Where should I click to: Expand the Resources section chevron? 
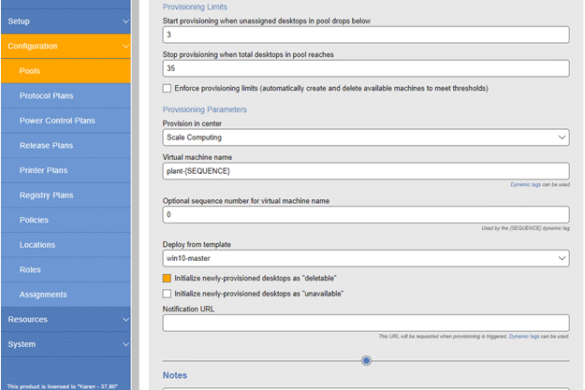pyautogui.click(x=126, y=319)
